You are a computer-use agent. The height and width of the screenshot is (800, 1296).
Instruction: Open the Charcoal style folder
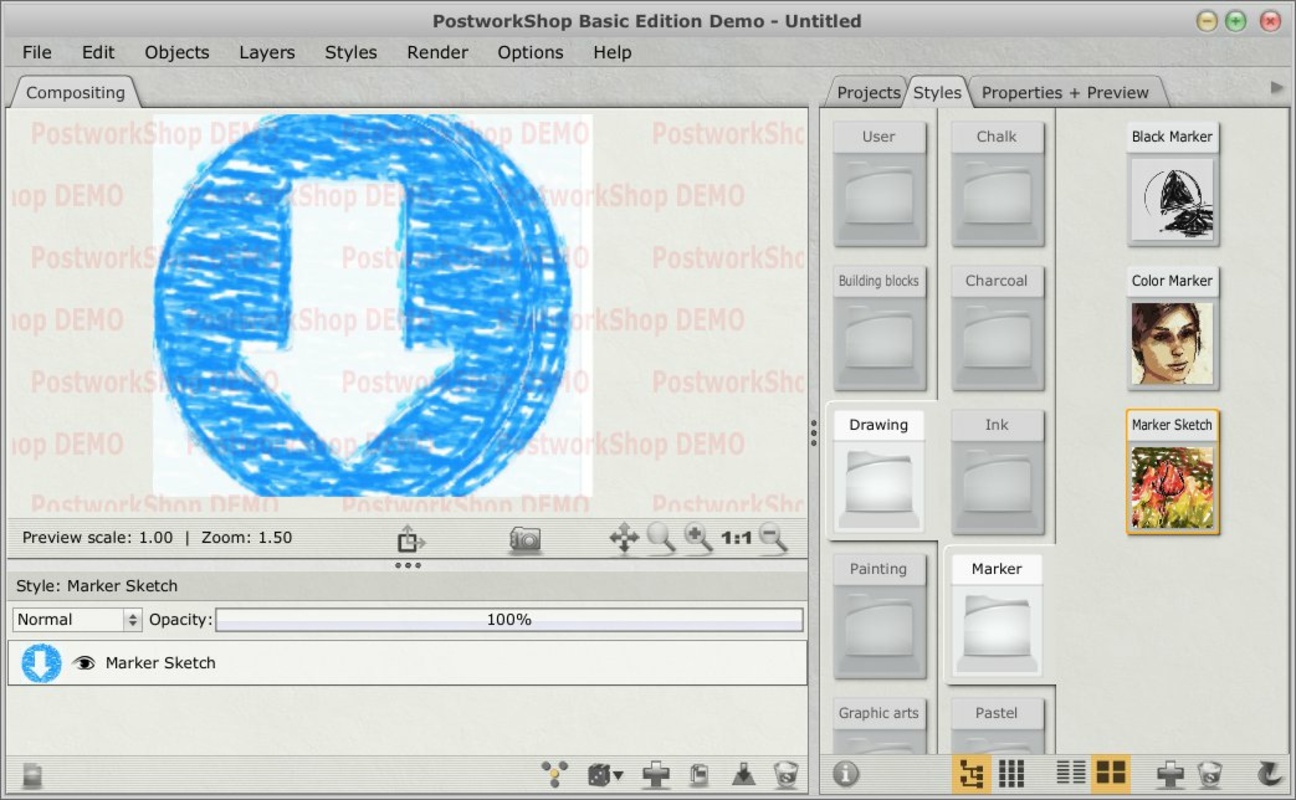click(997, 328)
